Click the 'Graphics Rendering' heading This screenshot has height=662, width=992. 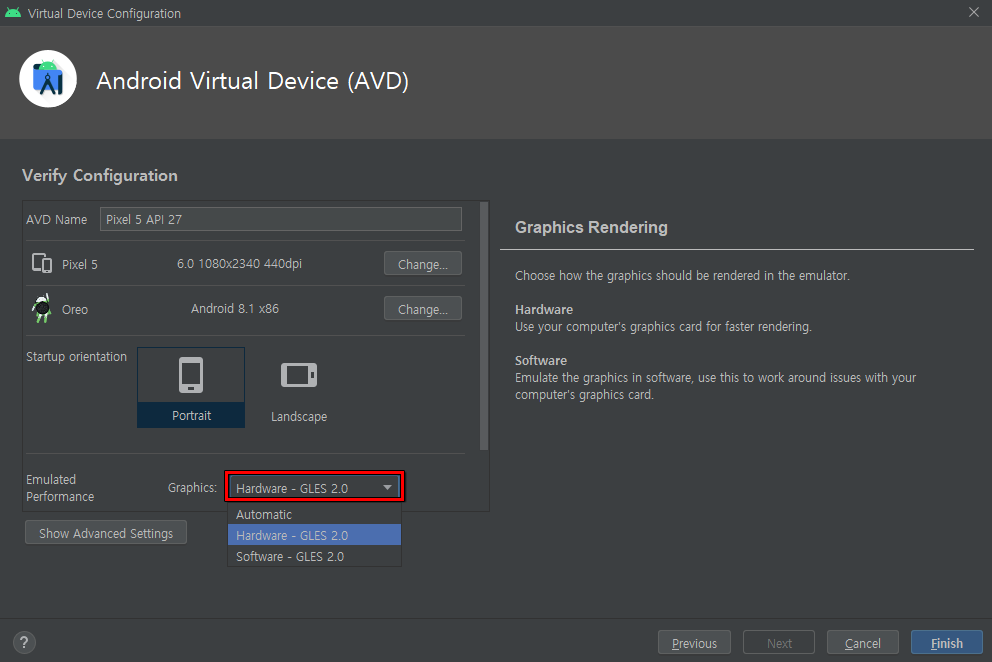591,227
